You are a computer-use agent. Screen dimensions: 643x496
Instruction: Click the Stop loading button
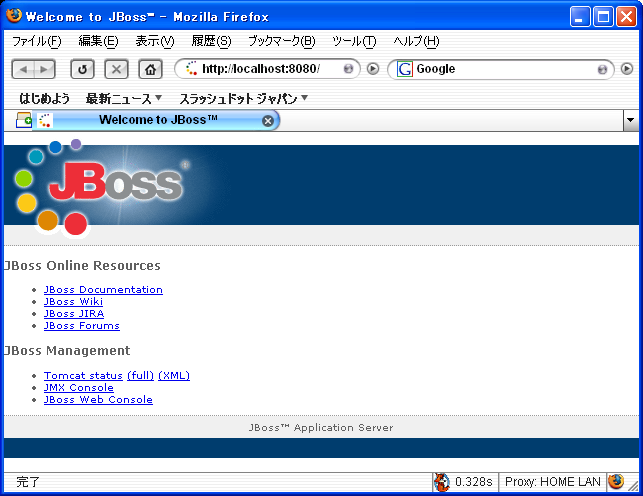point(116,69)
